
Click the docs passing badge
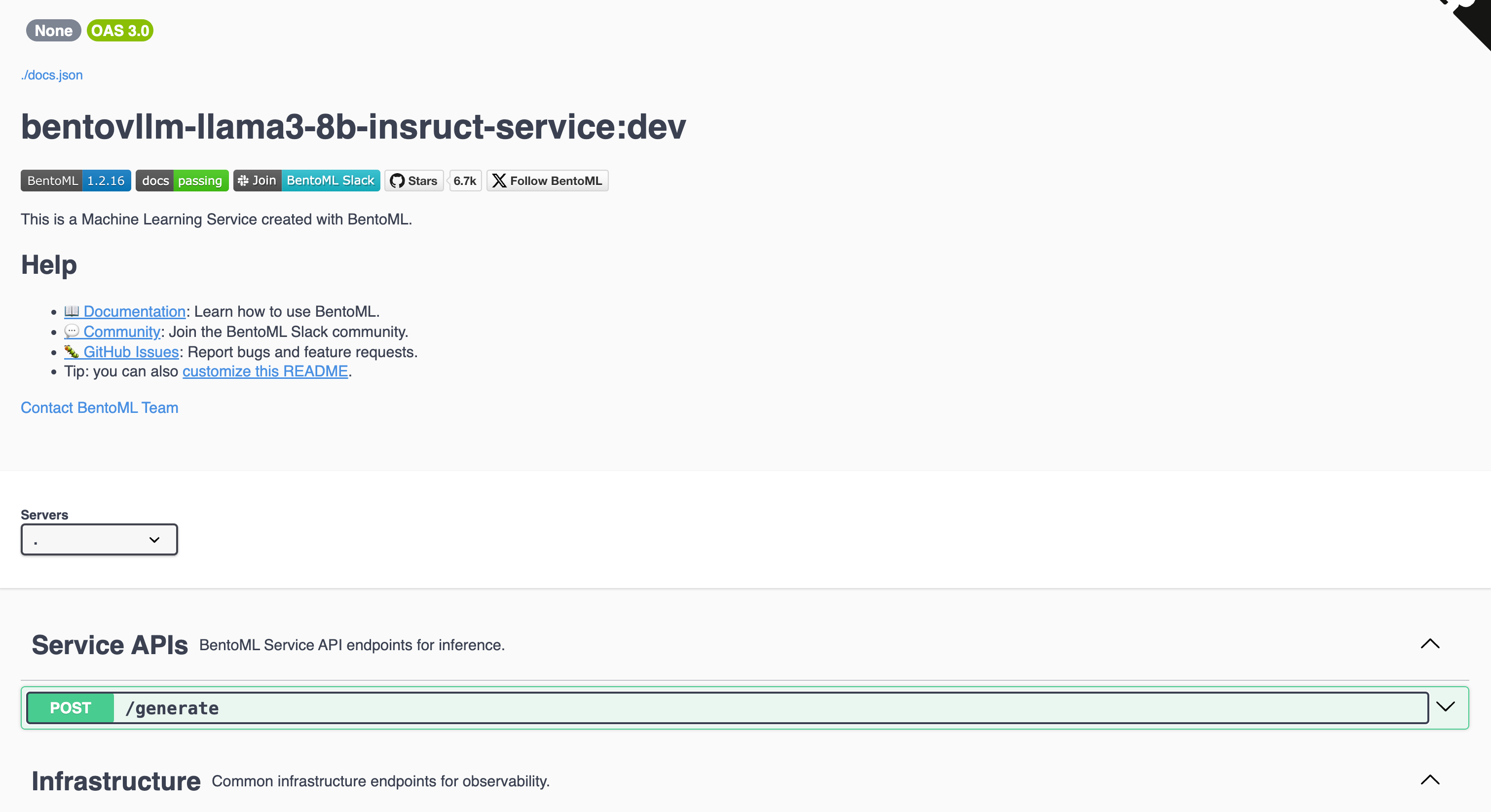pos(182,181)
